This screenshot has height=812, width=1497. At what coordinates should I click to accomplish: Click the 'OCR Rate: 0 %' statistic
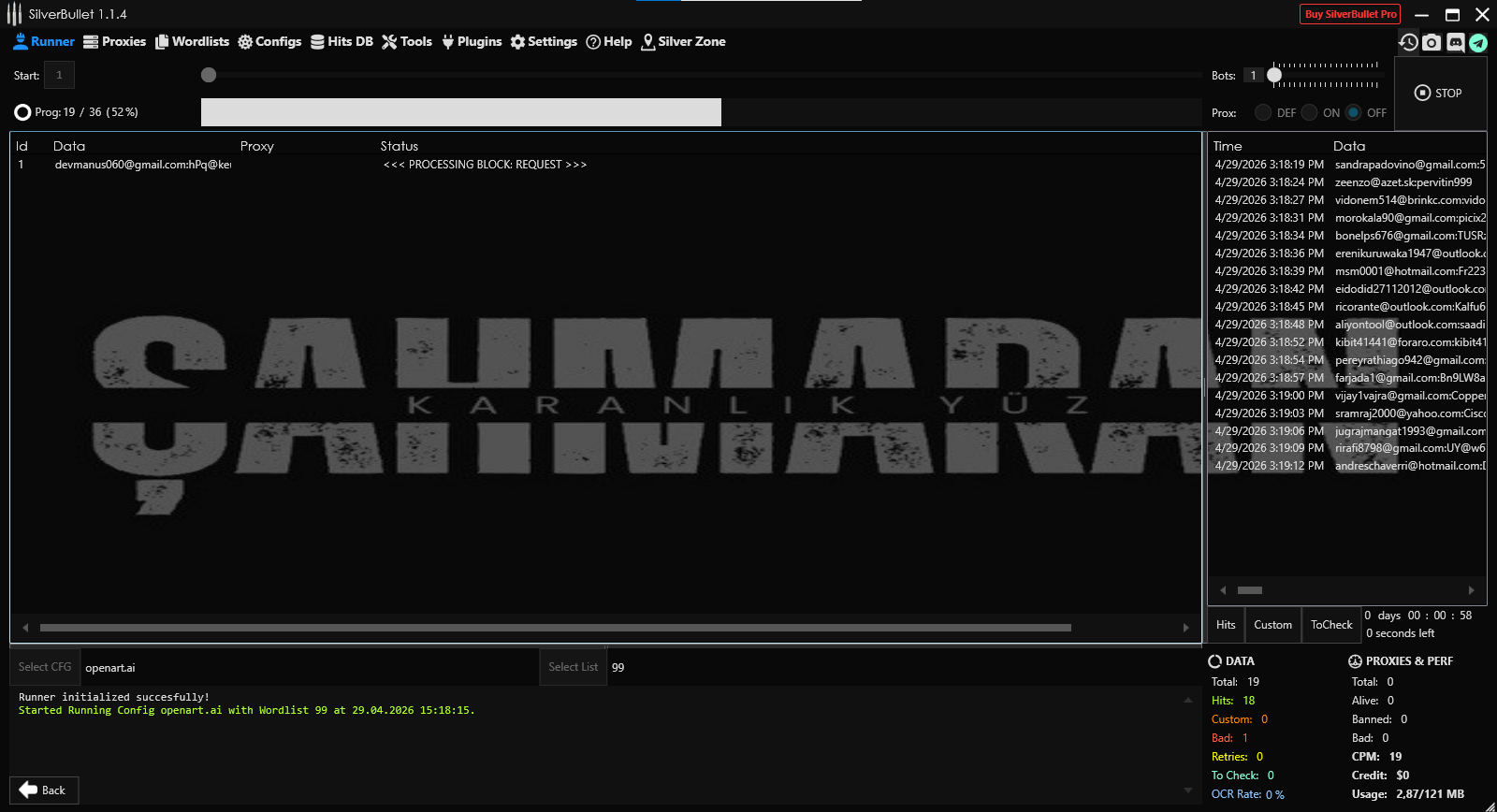coord(1248,794)
